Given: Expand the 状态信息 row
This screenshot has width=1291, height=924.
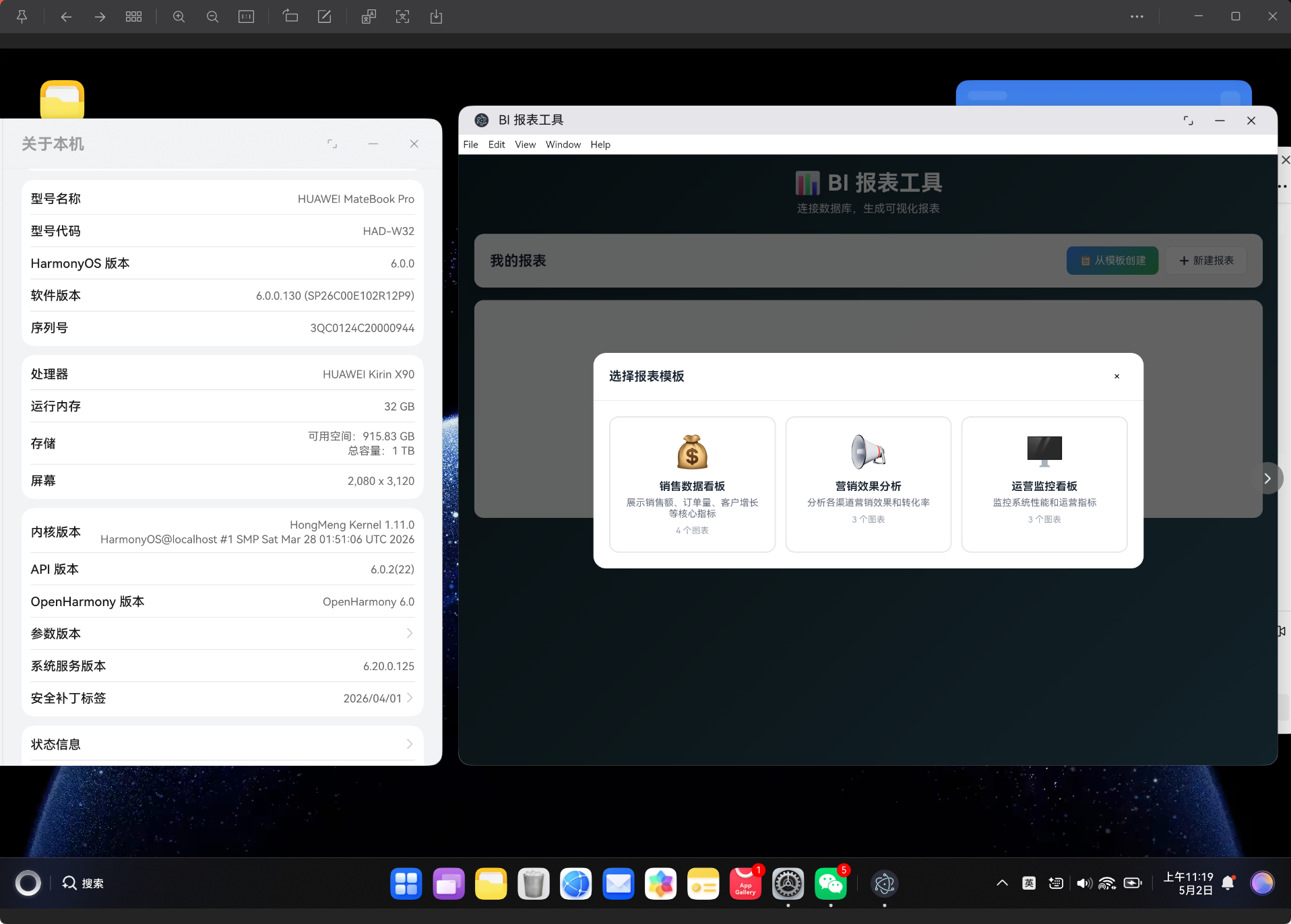Looking at the screenshot, I should [222, 744].
